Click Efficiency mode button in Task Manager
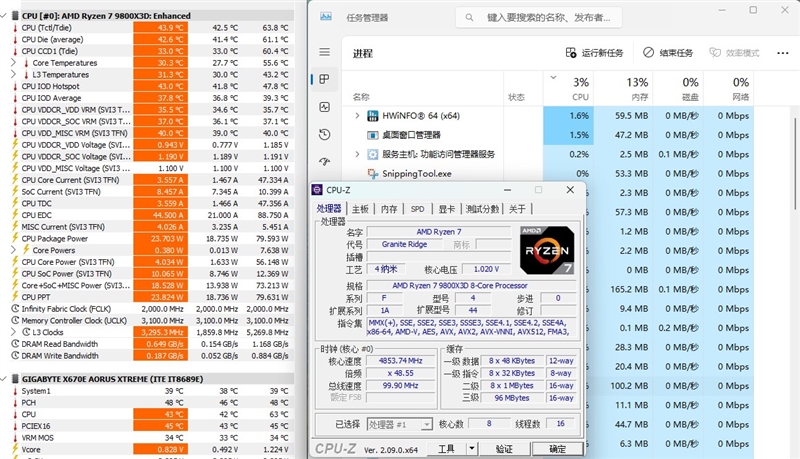Viewport: 800px width, 459px height. point(735,53)
